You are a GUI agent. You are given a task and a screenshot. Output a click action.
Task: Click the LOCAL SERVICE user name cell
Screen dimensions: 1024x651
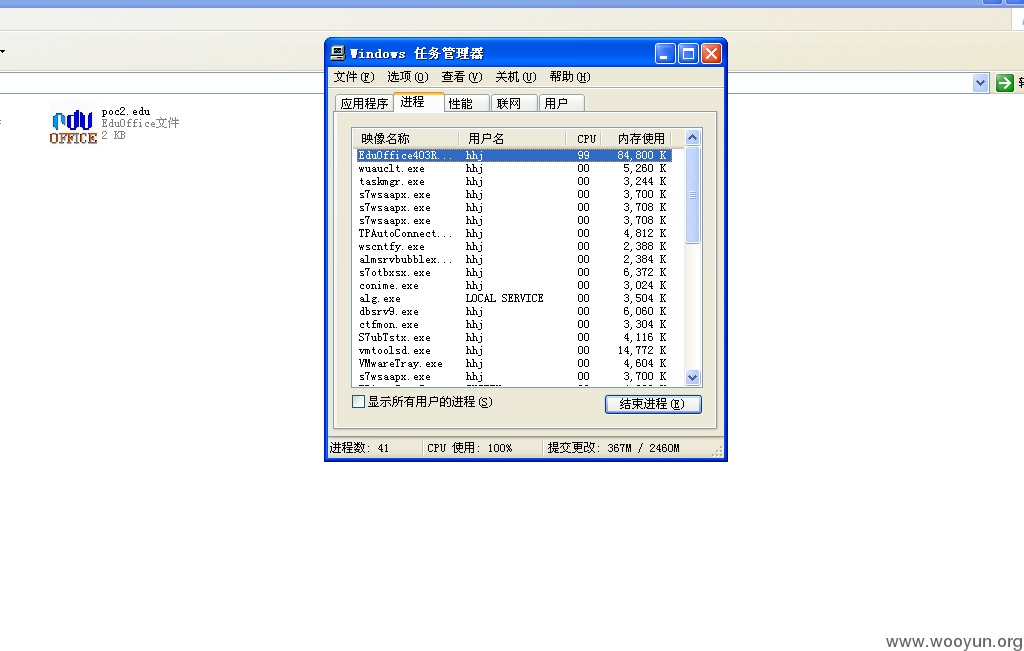[504, 298]
